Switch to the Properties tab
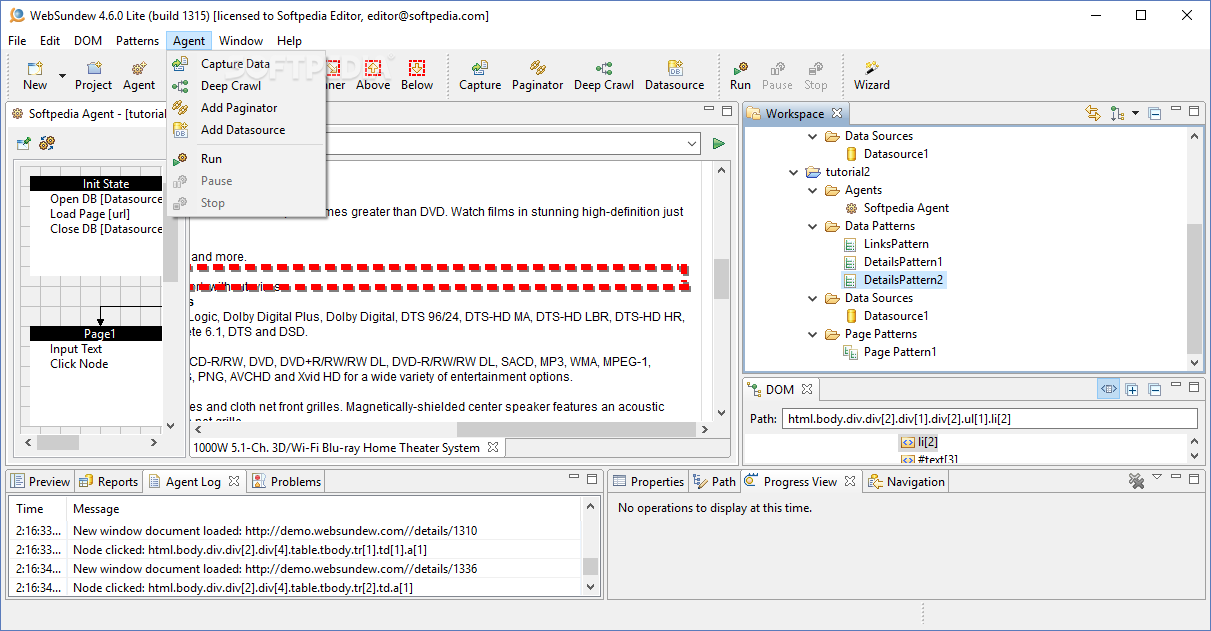This screenshot has height=631, width=1211. tap(648, 482)
